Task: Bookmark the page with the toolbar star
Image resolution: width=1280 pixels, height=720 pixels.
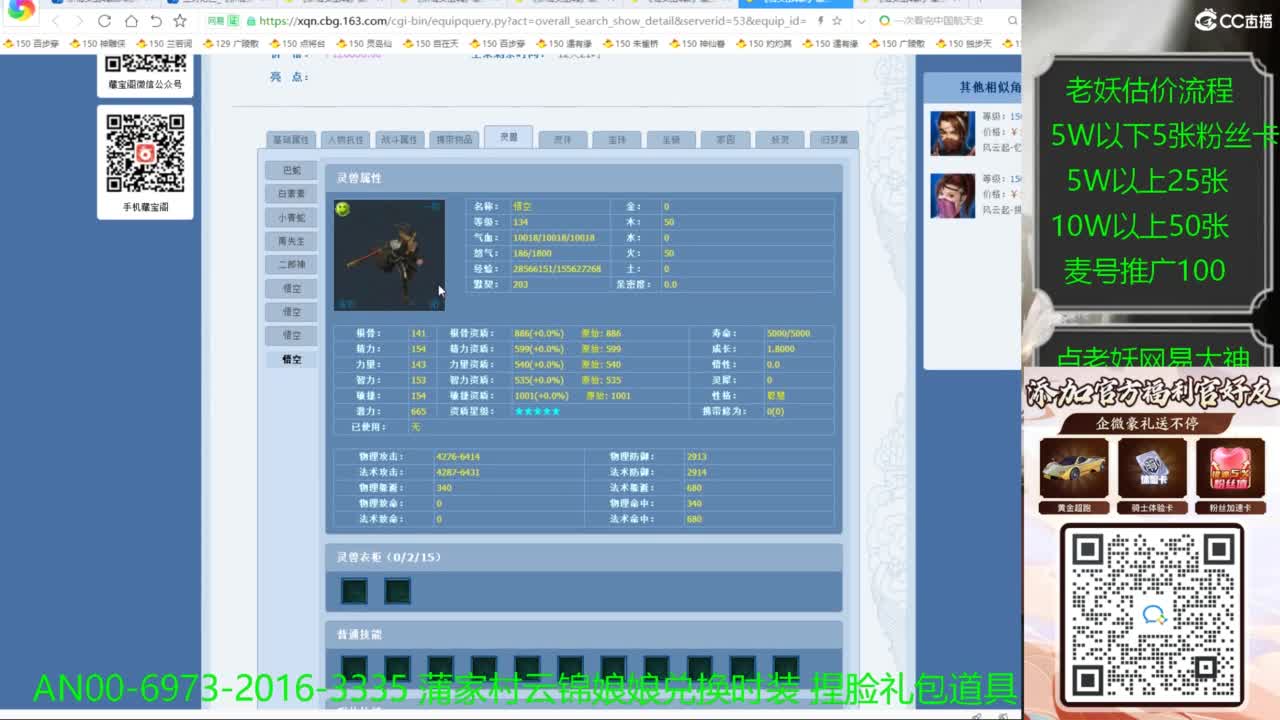Action: [180, 21]
